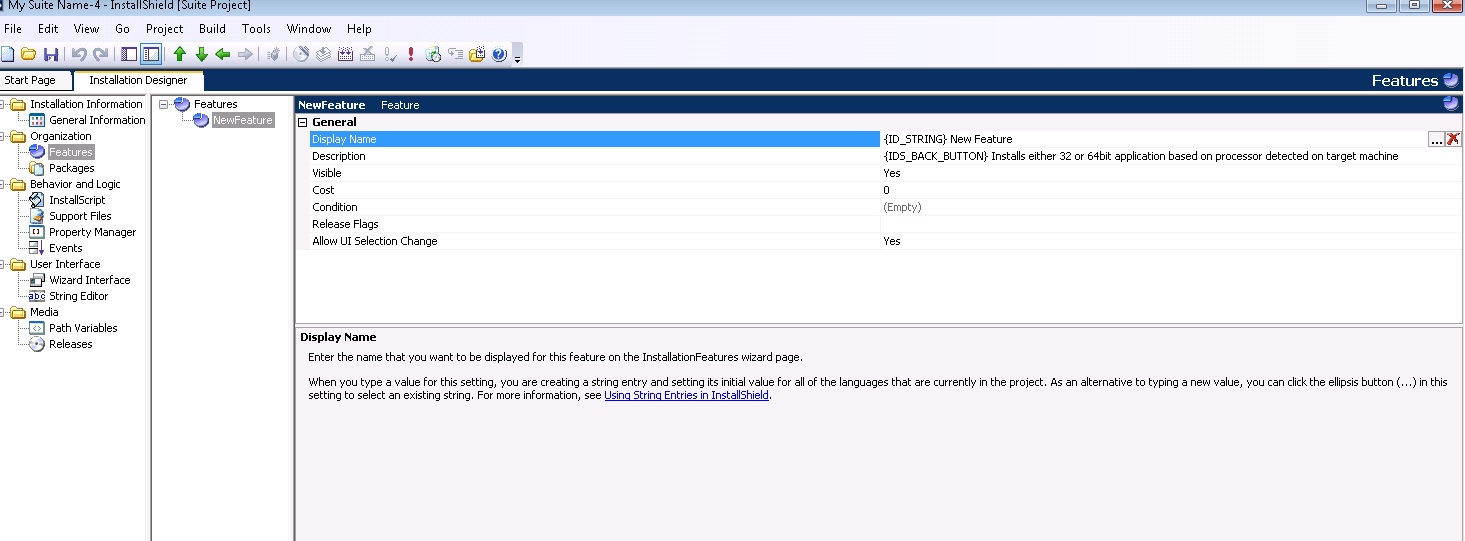
Task: Switch to the Start Page tab
Action: point(30,80)
